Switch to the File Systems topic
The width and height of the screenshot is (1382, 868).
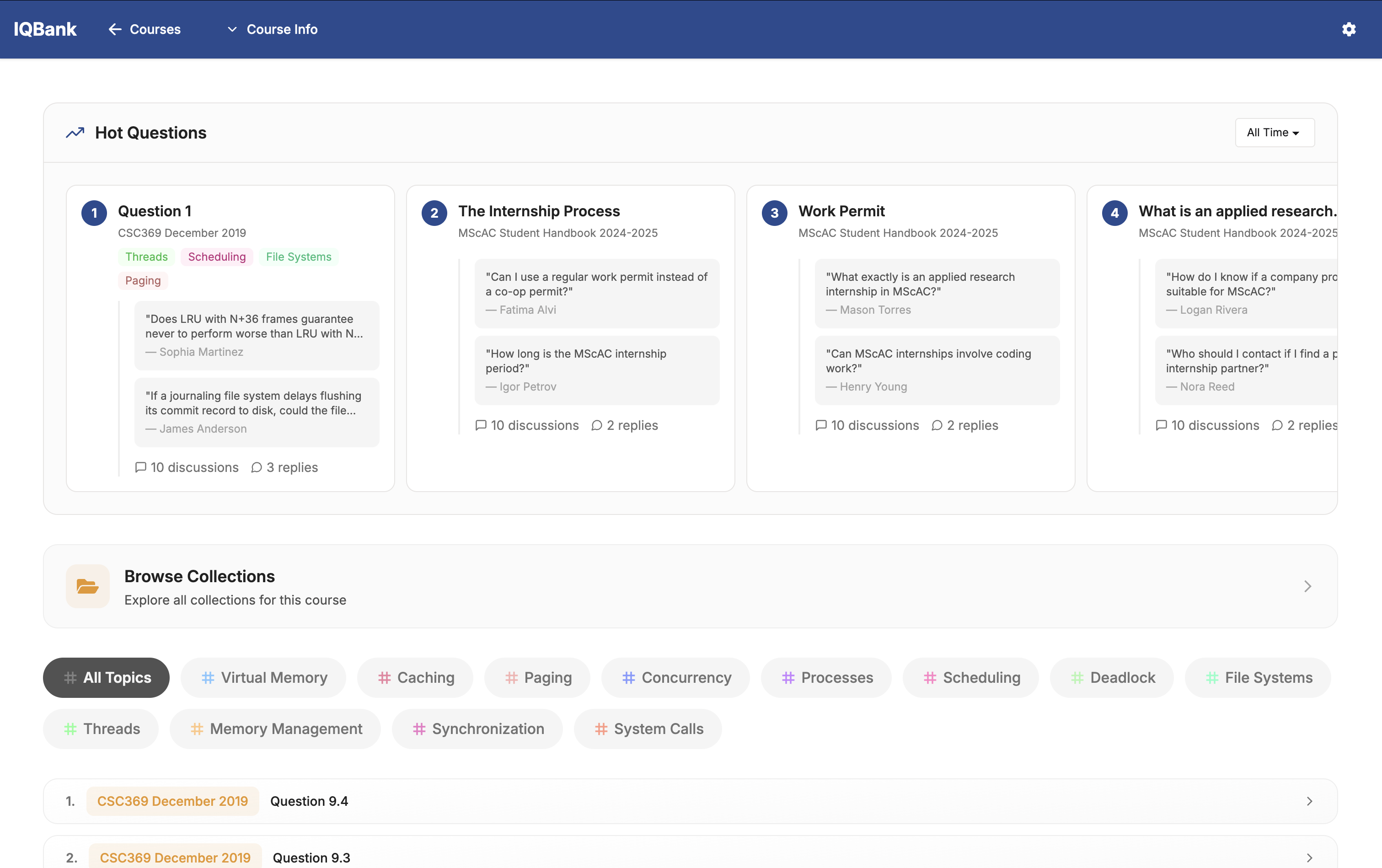[1258, 677]
